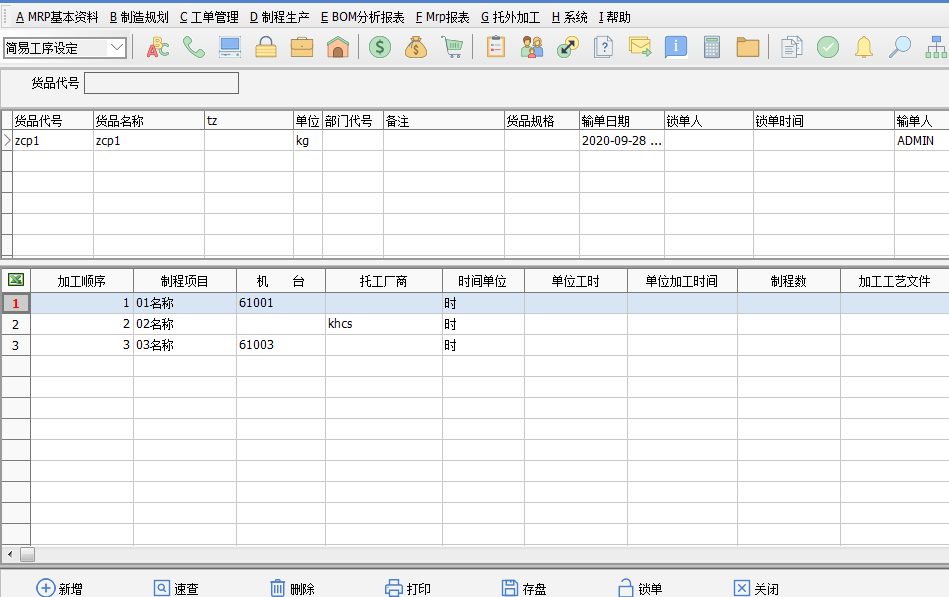This screenshot has width=949, height=597.
Task: Click the khcs vendor cell
Action: pyautogui.click(x=384, y=324)
